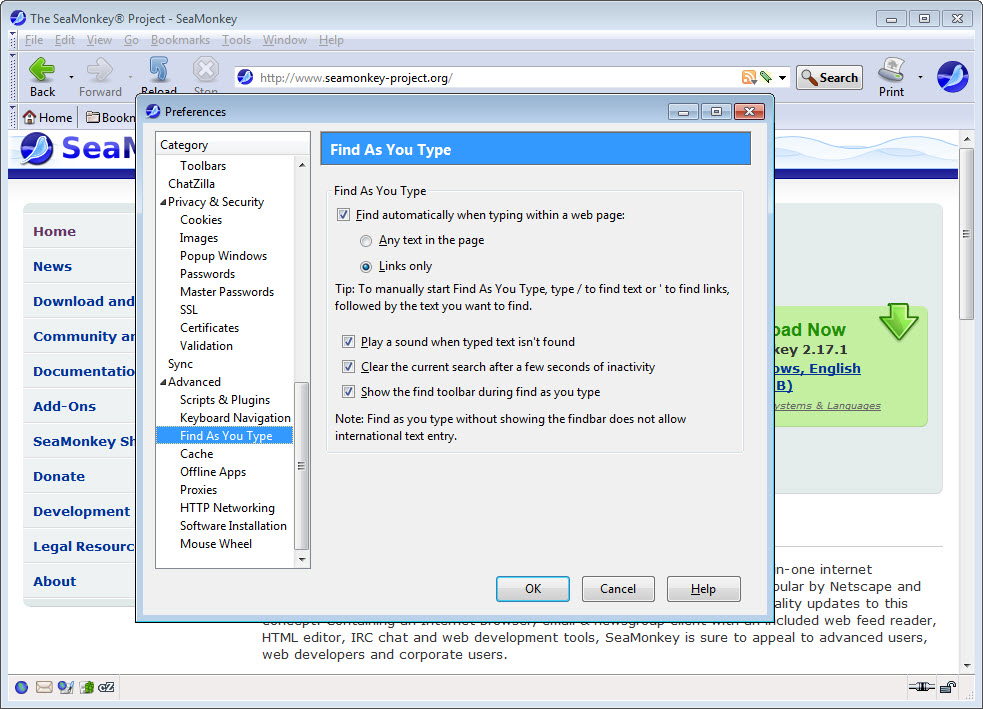Open the View menu

pos(99,40)
